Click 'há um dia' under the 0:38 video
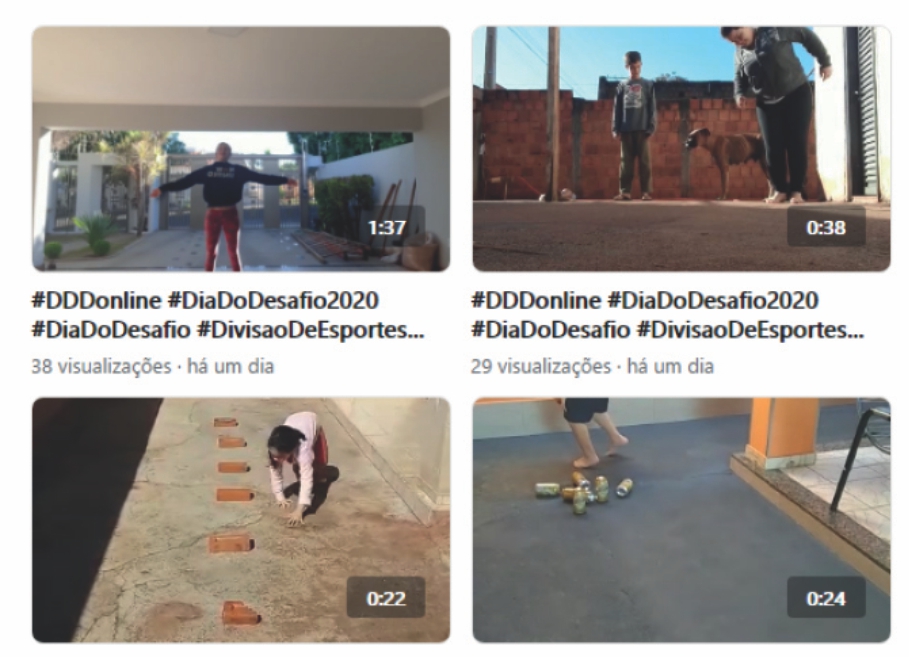Screen dimensions: 909x657 670,367
